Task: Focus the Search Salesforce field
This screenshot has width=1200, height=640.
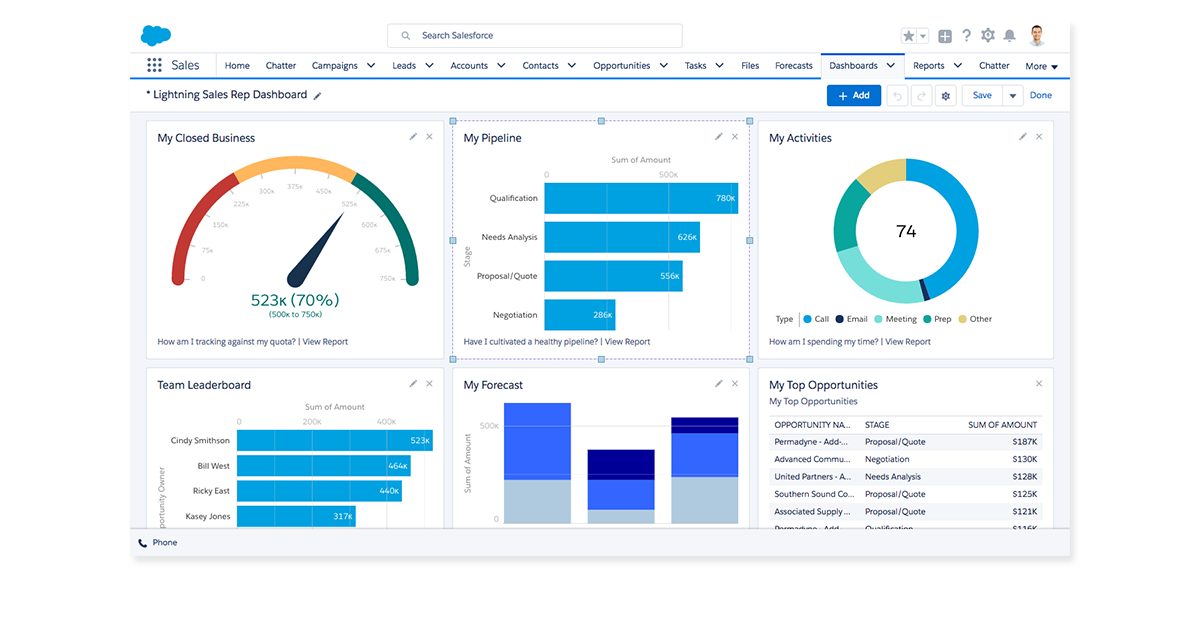Action: 535,36
